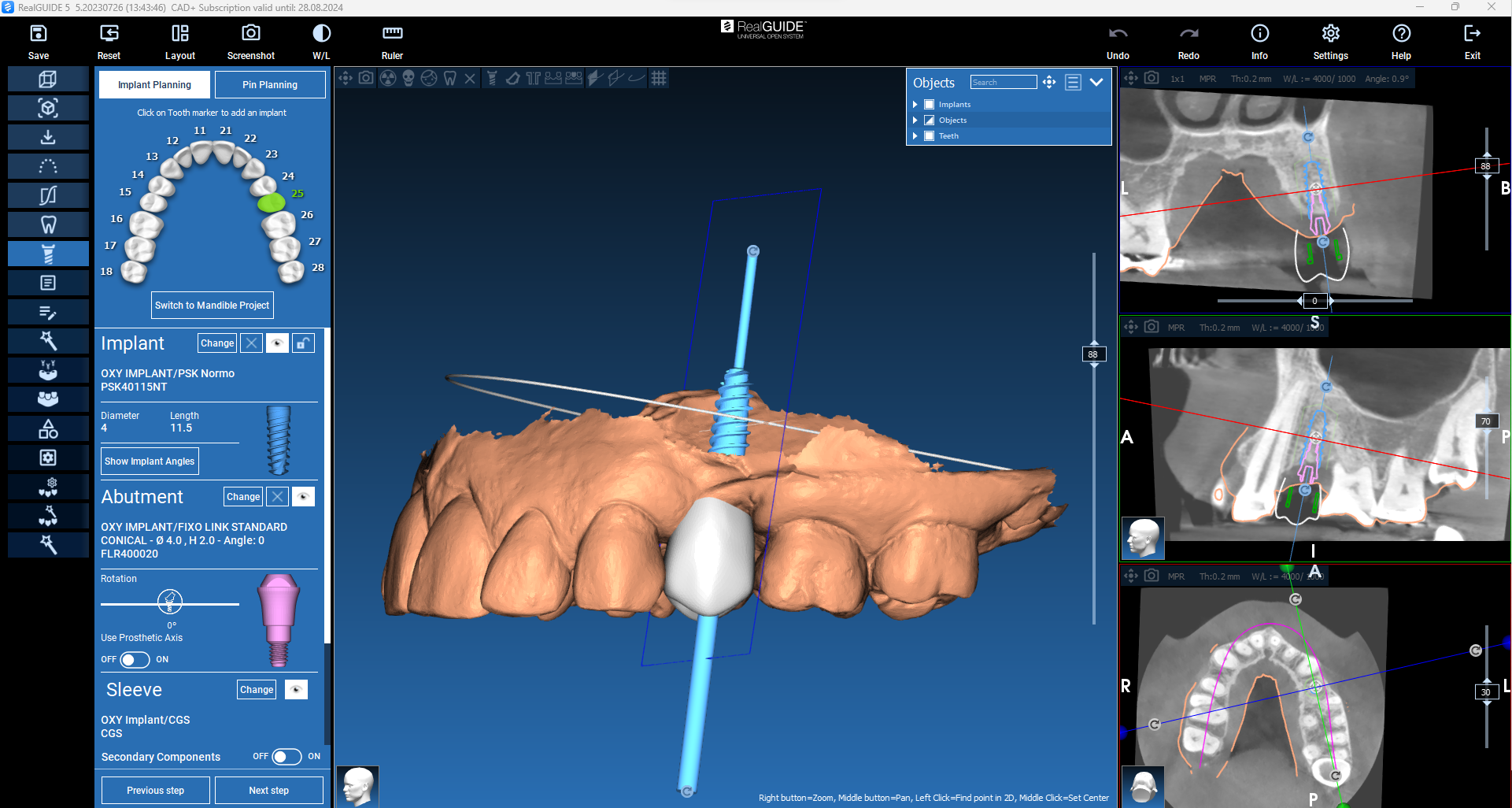
Task: Open the report document sidebar icon
Action: 48,283
